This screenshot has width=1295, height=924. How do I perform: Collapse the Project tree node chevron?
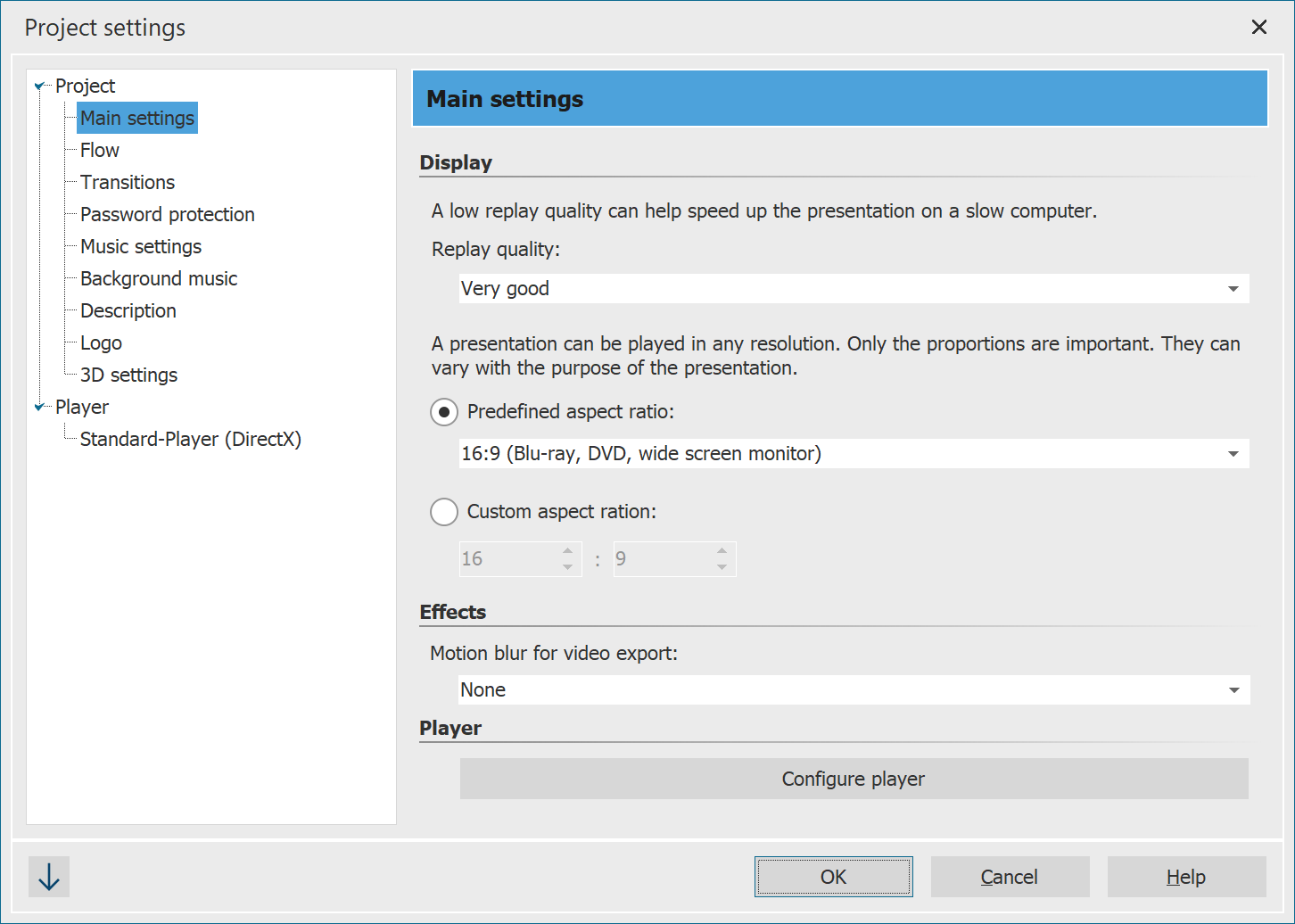tap(39, 85)
